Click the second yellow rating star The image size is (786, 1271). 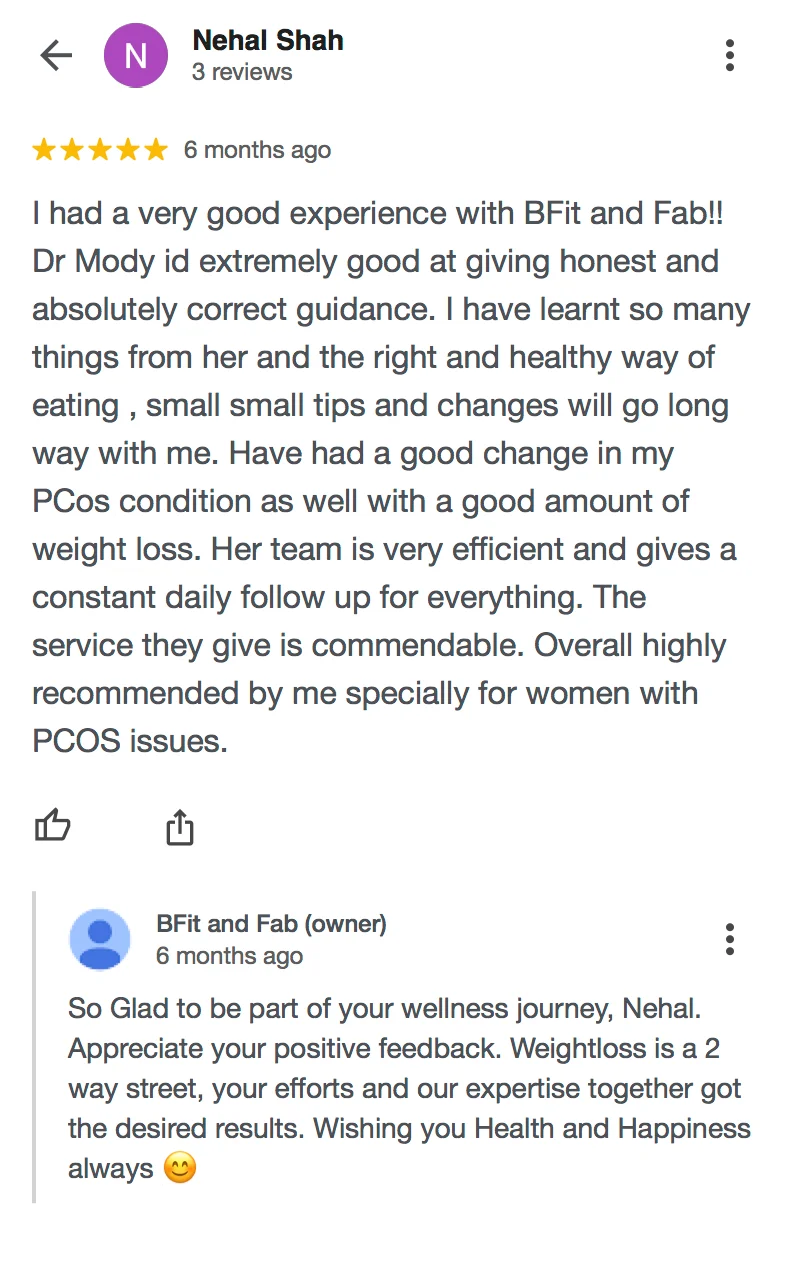[72, 150]
